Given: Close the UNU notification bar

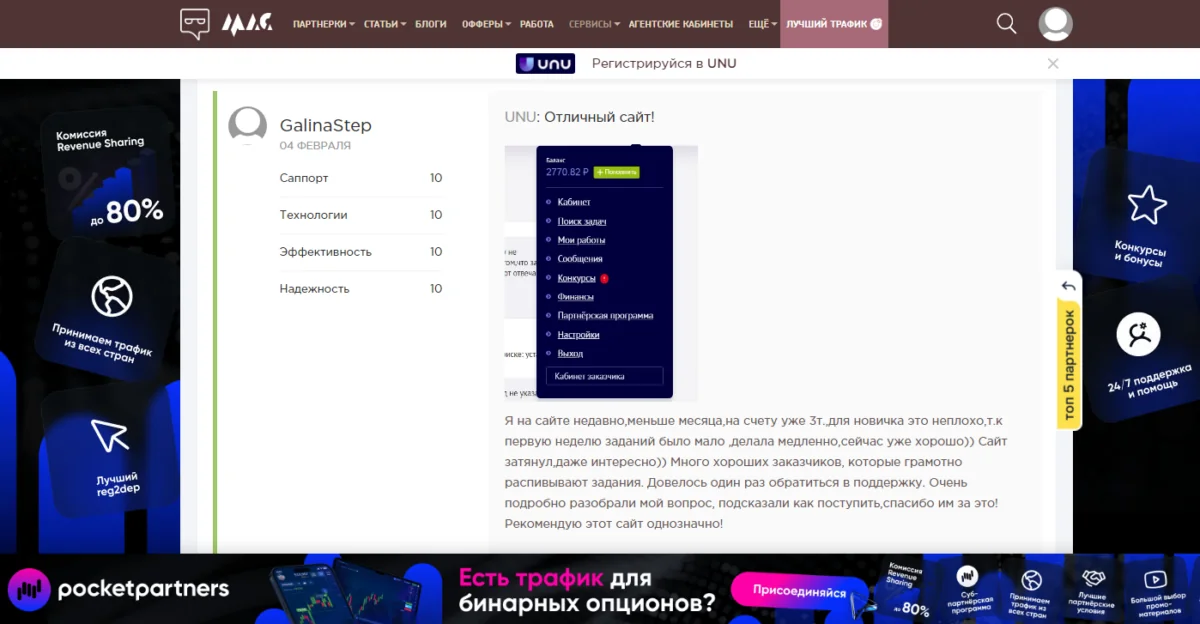Looking at the screenshot, I should (1052, 63).
